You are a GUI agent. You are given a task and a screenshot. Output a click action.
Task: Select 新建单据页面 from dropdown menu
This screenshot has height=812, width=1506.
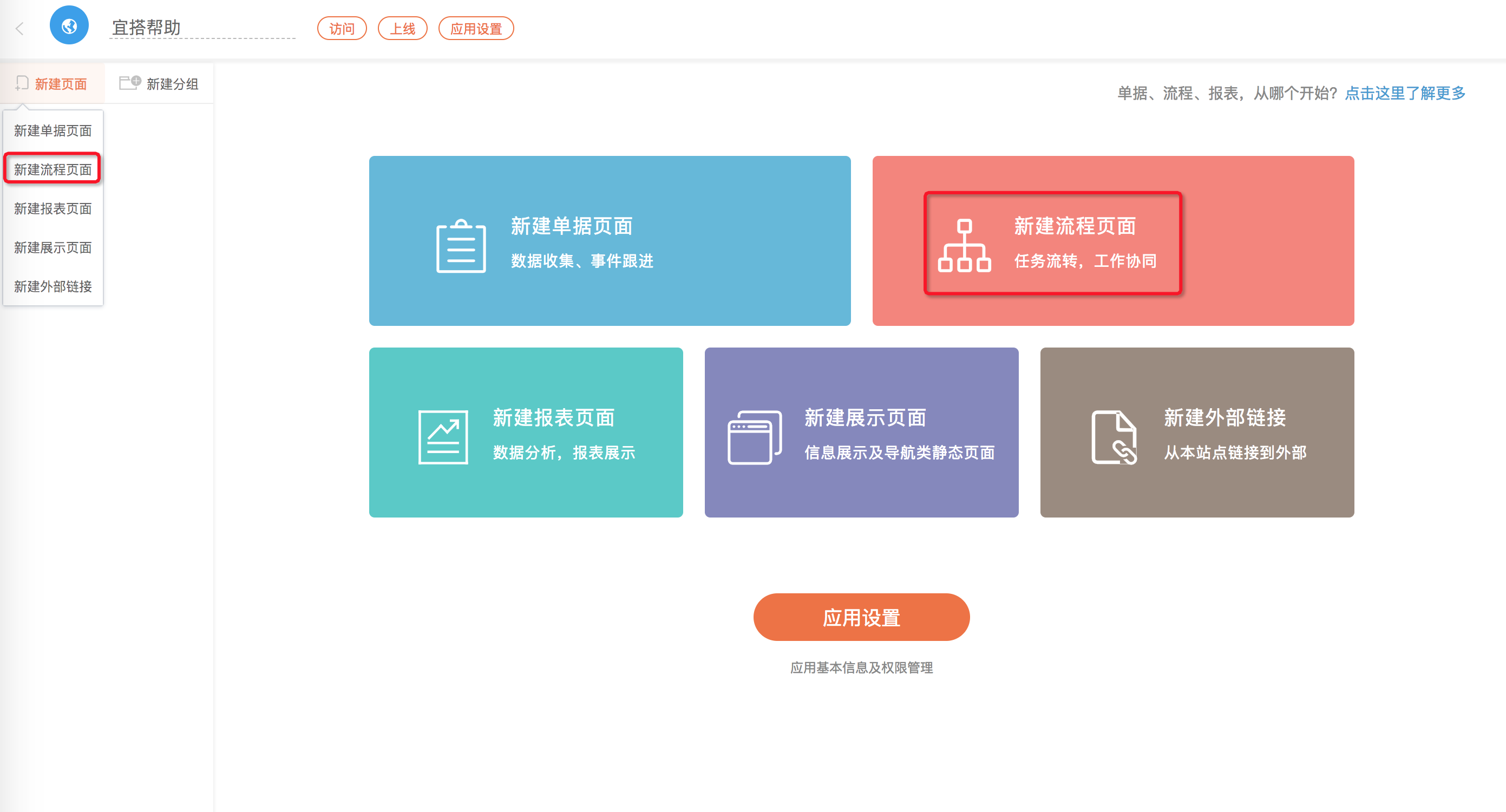tap(53, 130)
